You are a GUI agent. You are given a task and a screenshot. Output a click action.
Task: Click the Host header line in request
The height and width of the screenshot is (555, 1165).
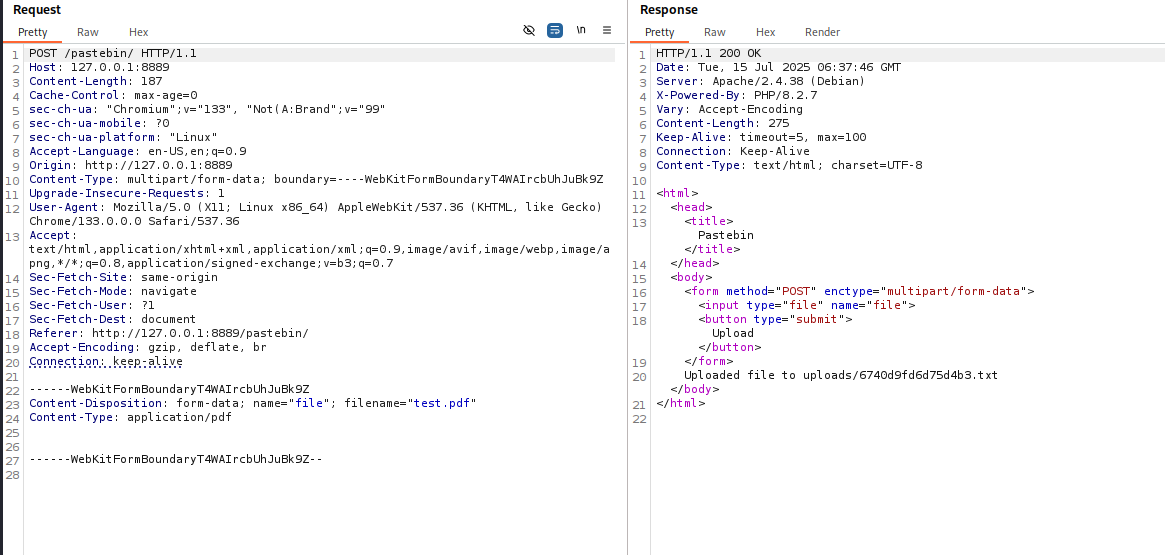(x=98, y=67)
